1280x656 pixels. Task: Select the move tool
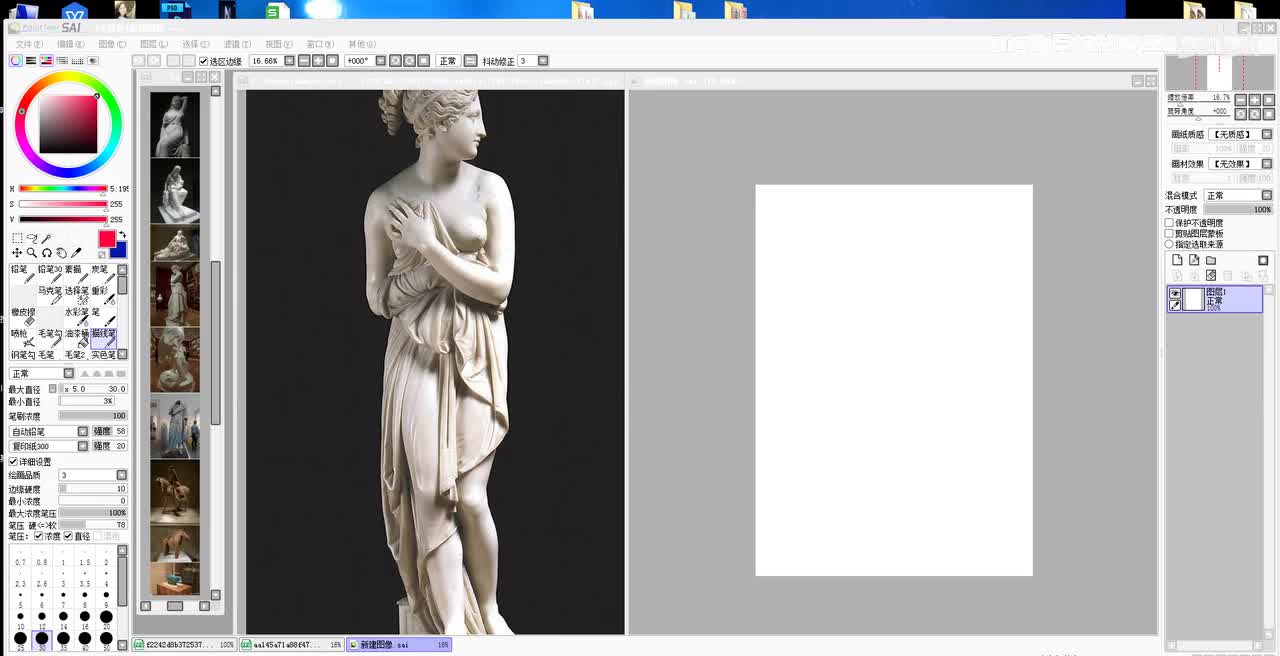click(x=17, y=253)
